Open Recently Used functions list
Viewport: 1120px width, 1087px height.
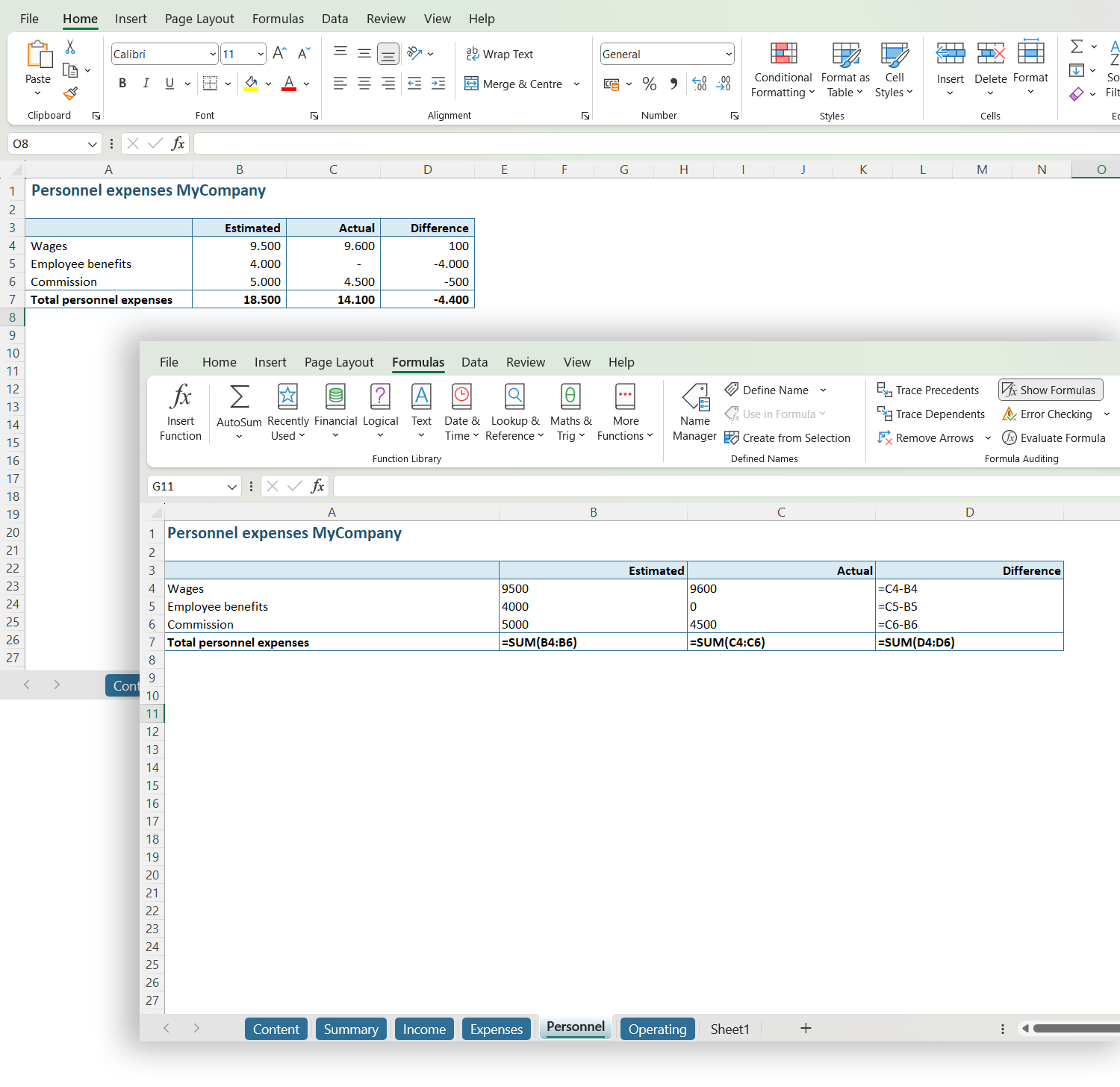click(x=288, y=413)
